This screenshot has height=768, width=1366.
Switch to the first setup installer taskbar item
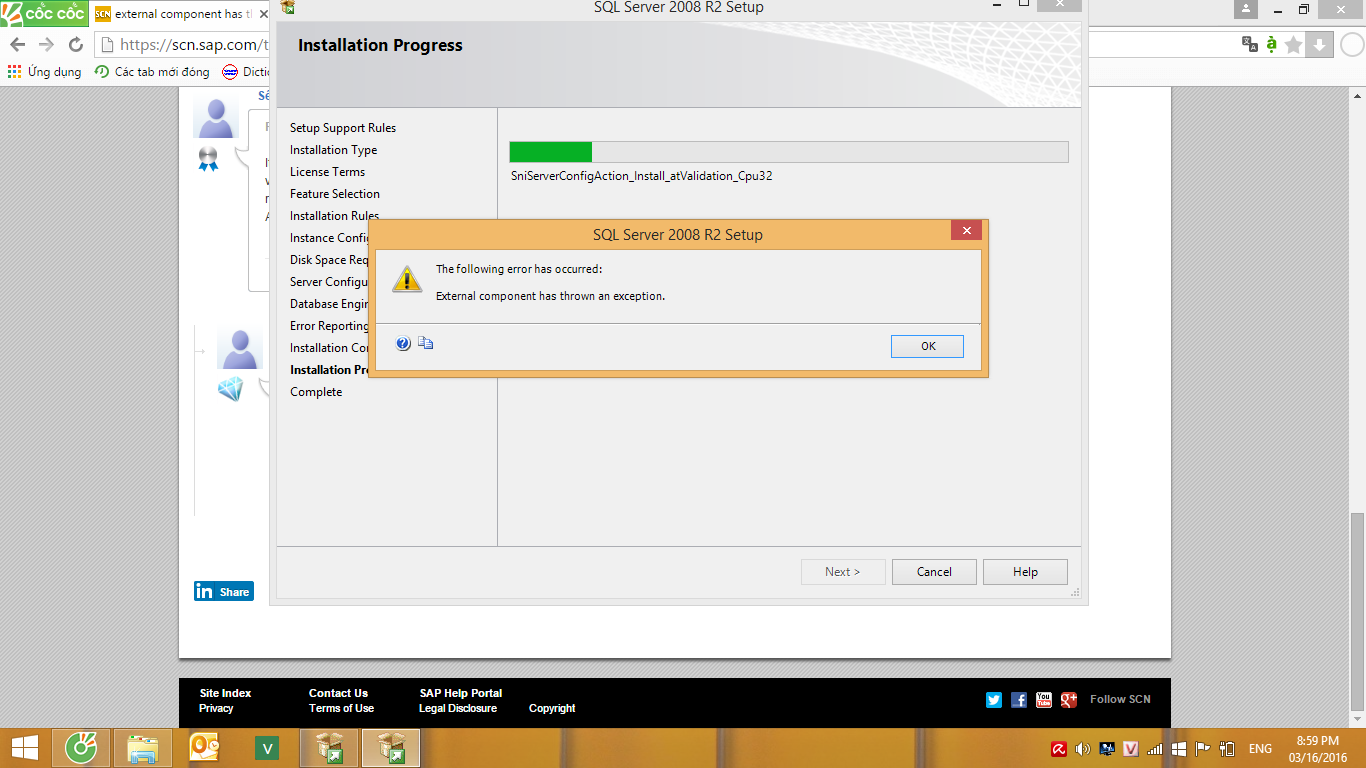pyautogui.click(x=329, y=748)
